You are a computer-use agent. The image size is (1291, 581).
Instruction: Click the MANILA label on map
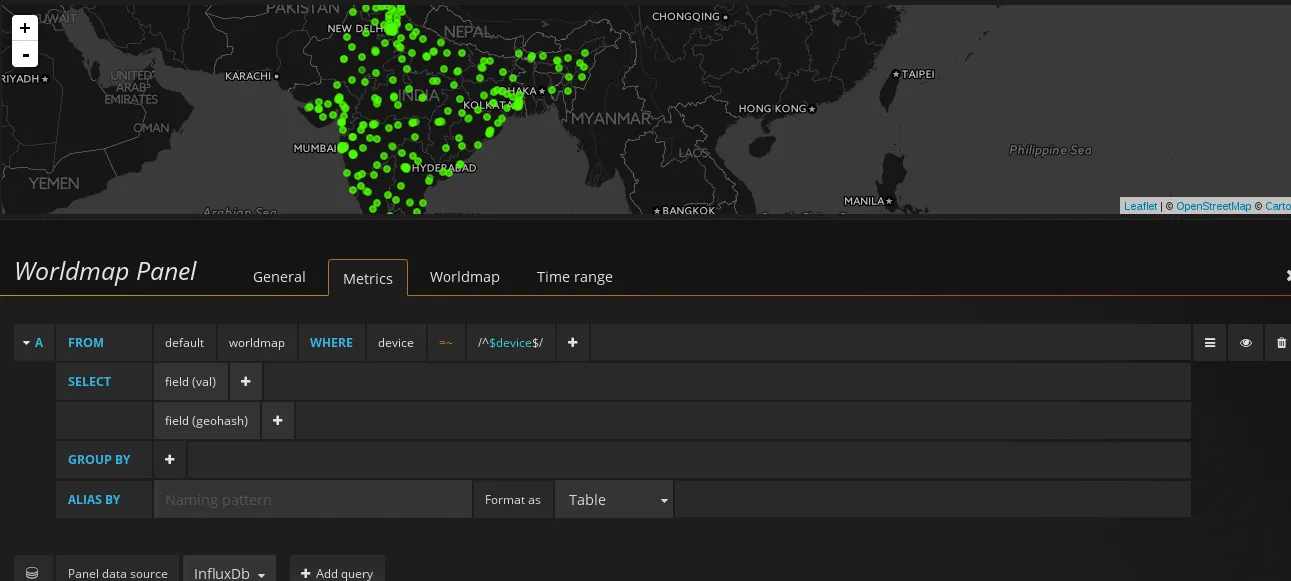(x=864, y=201)
